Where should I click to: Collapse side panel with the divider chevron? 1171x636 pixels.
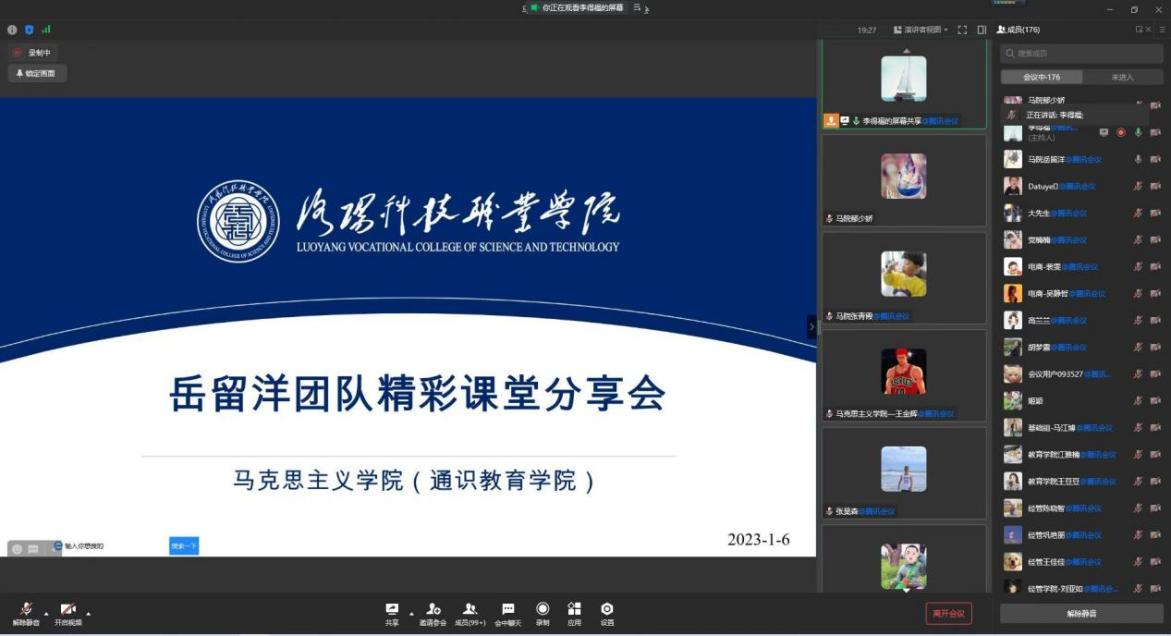812,327
